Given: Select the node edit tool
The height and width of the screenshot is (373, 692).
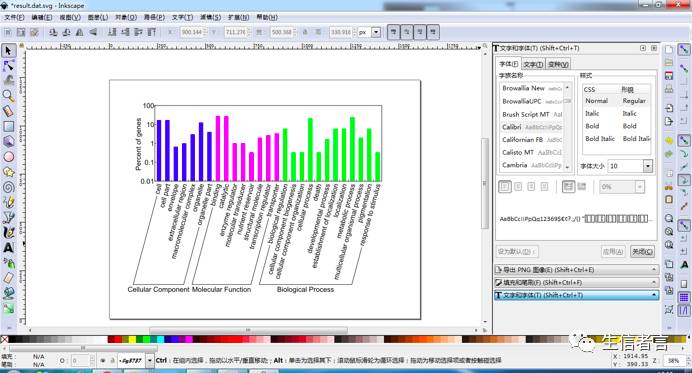Looking at the screenshot, I should (8, 66).
